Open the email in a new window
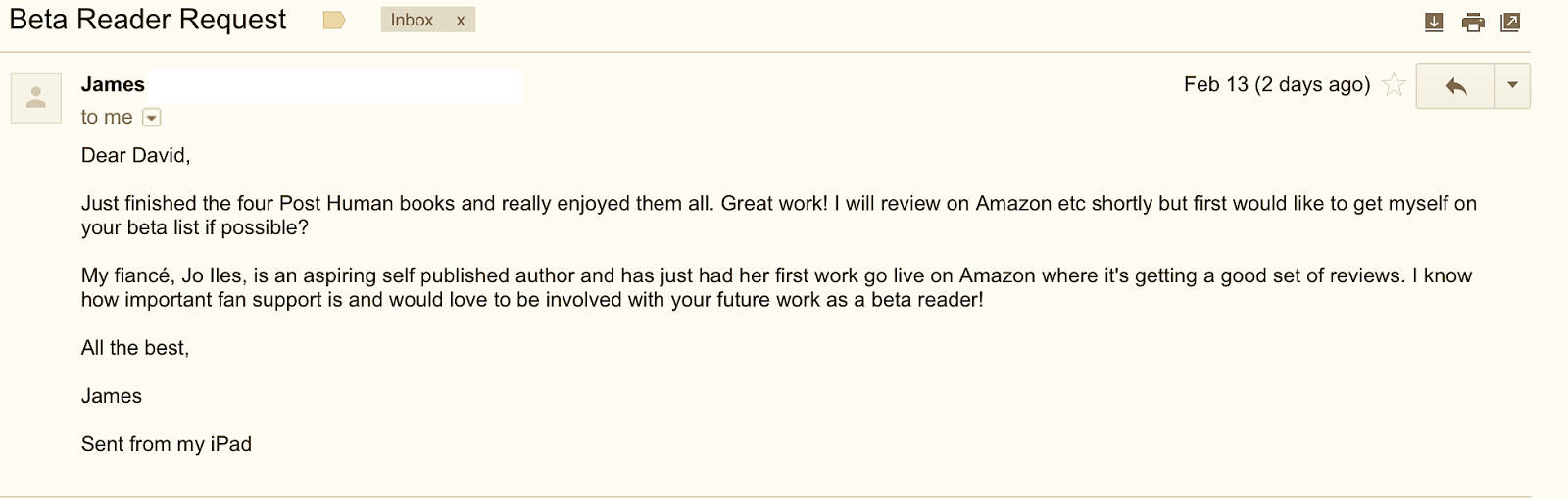This screenshot has width=1568, height=500. (1510, 22)
